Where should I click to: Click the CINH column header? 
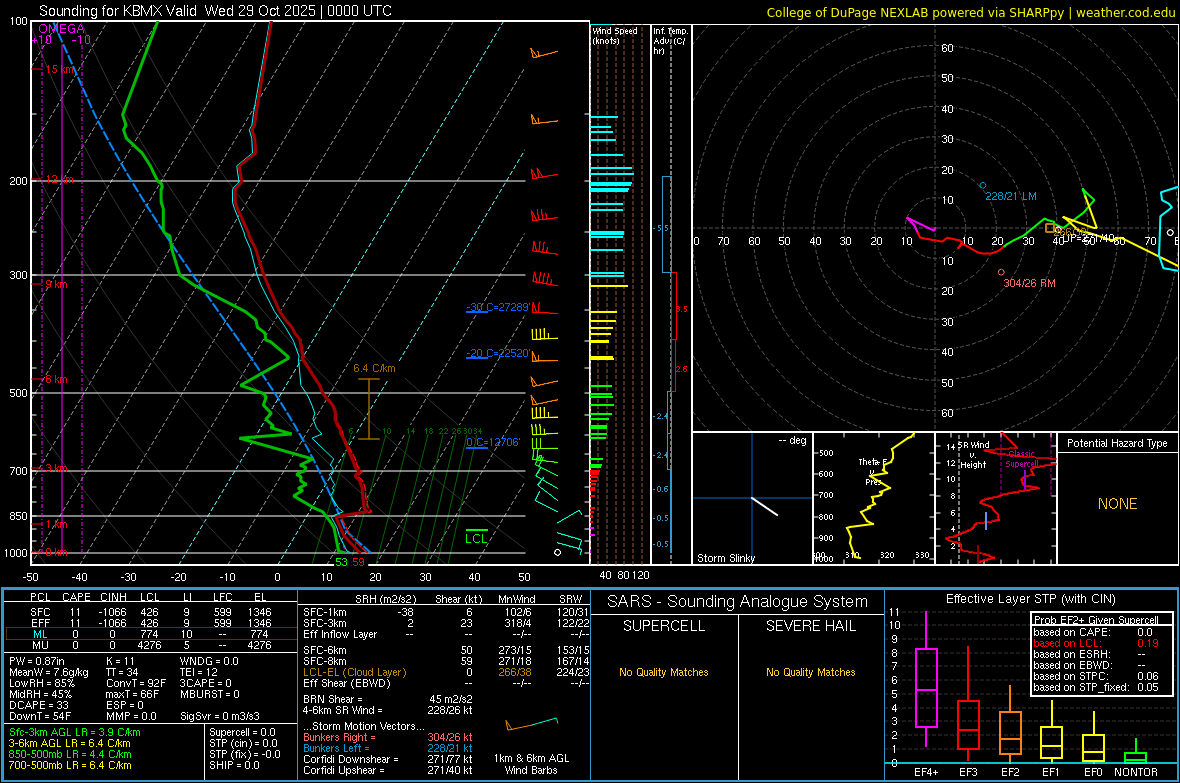point(113,597)
